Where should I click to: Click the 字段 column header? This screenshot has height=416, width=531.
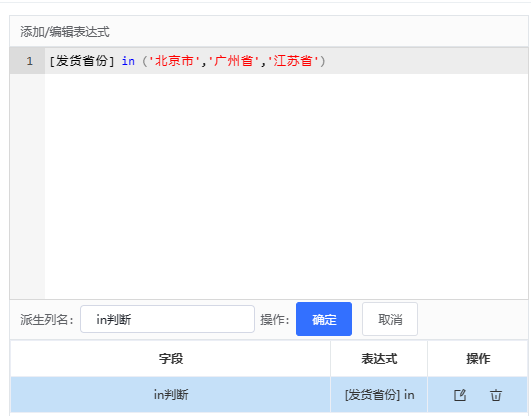[171, 358]
